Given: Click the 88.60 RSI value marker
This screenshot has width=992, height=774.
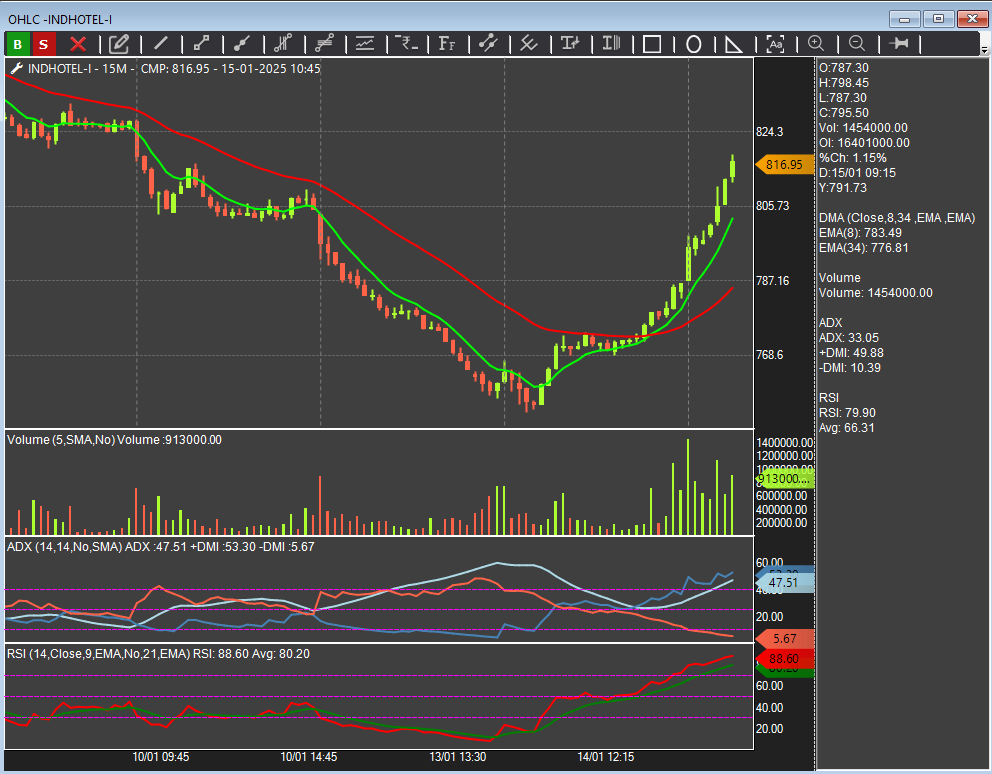Looking at the screenshot, I should [784, 659].
